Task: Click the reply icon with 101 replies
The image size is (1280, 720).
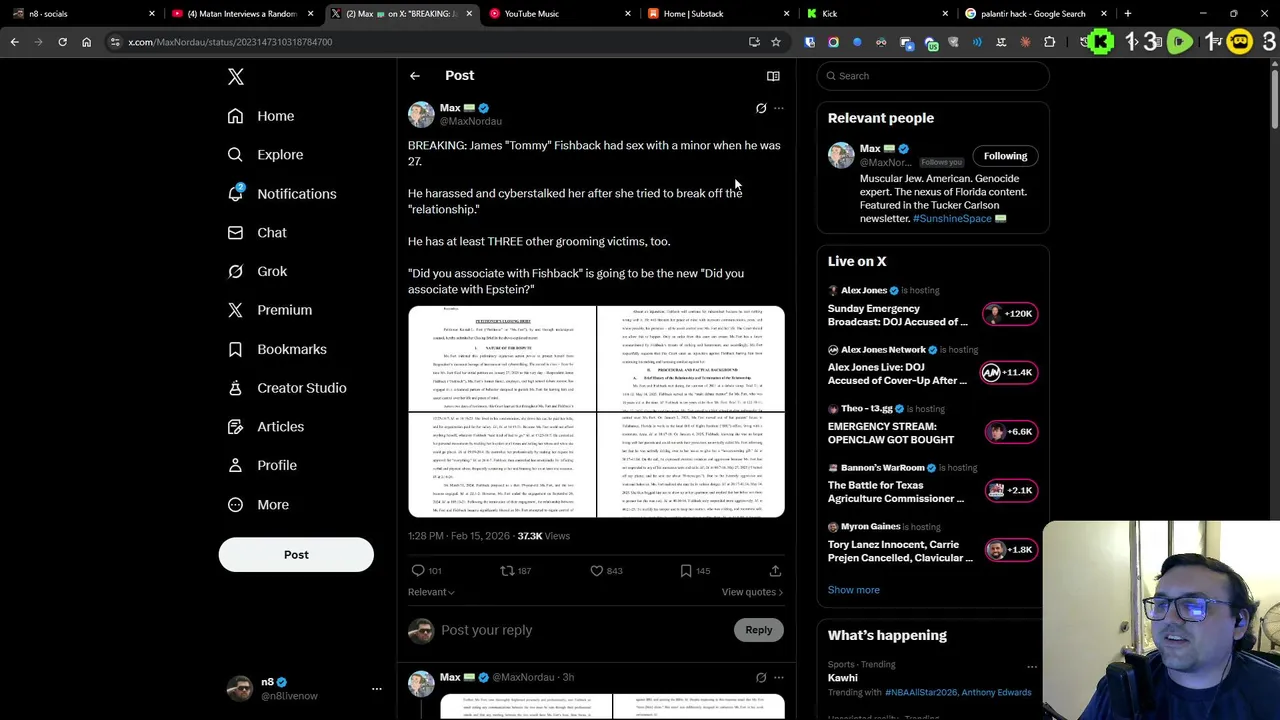Action: tap(418, 571)
